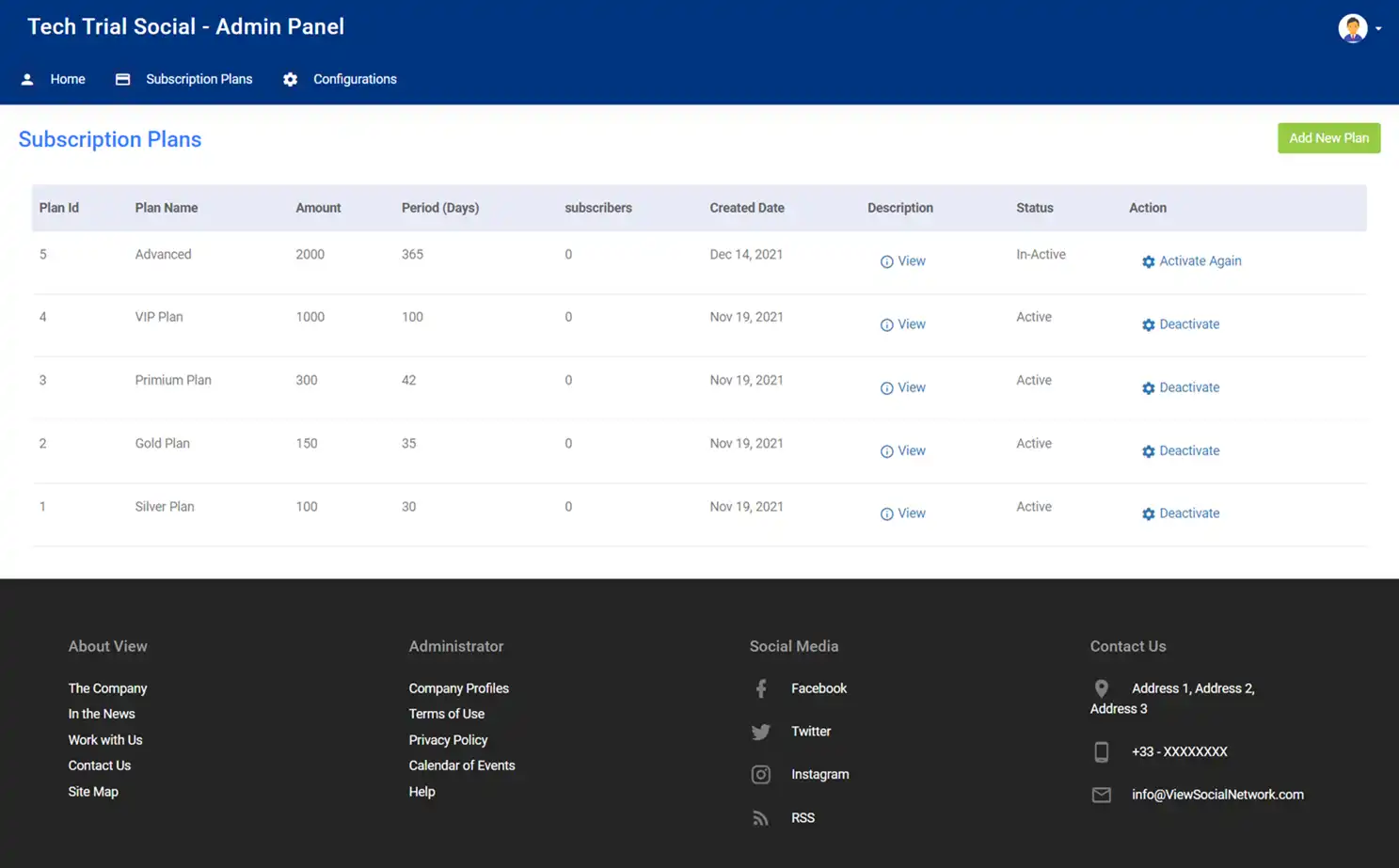Open the RSS feed icon
This screenshot has width=1399, height=868.
pos(760,817)
